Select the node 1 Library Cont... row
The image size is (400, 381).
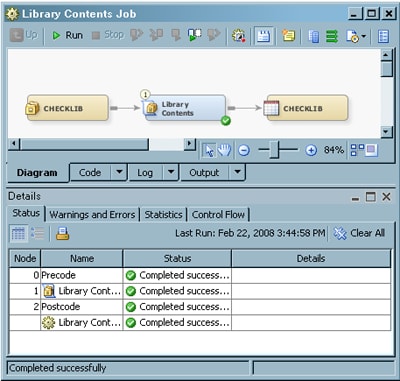200,291
